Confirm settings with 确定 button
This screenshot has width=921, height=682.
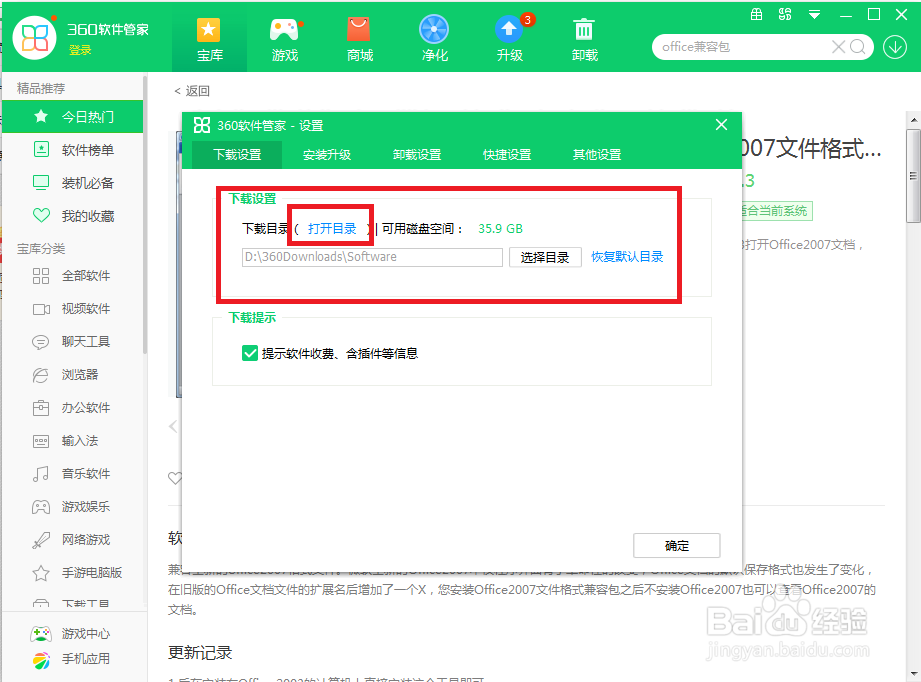click(677, 546)
